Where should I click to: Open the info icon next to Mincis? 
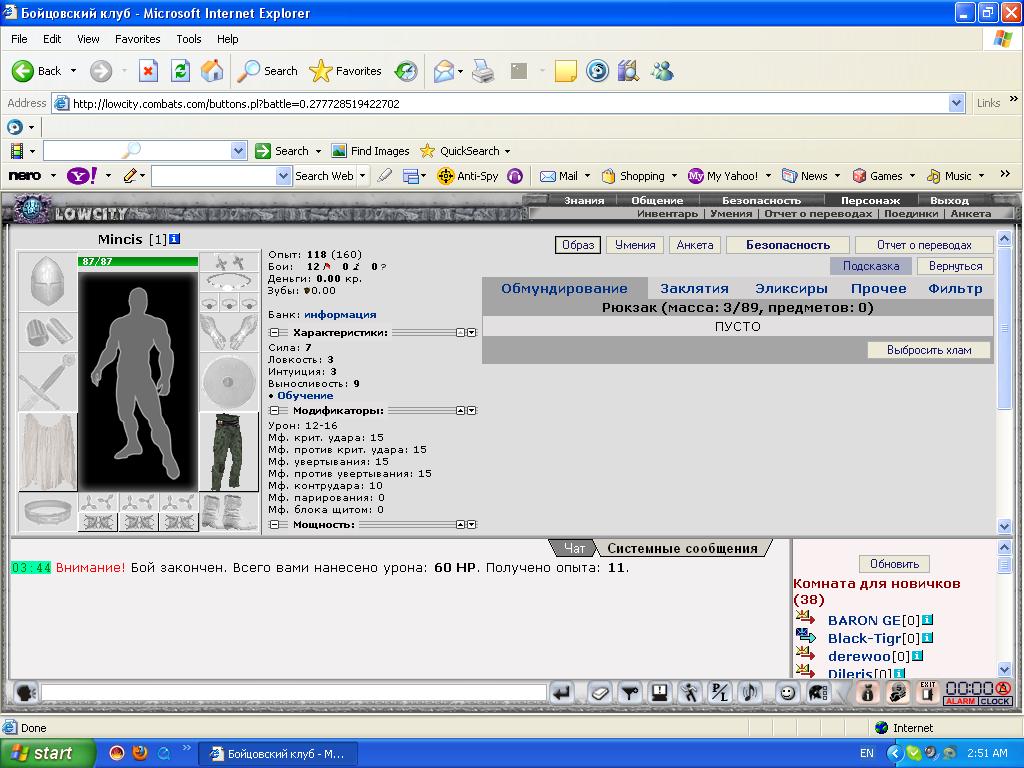[174, 240]
